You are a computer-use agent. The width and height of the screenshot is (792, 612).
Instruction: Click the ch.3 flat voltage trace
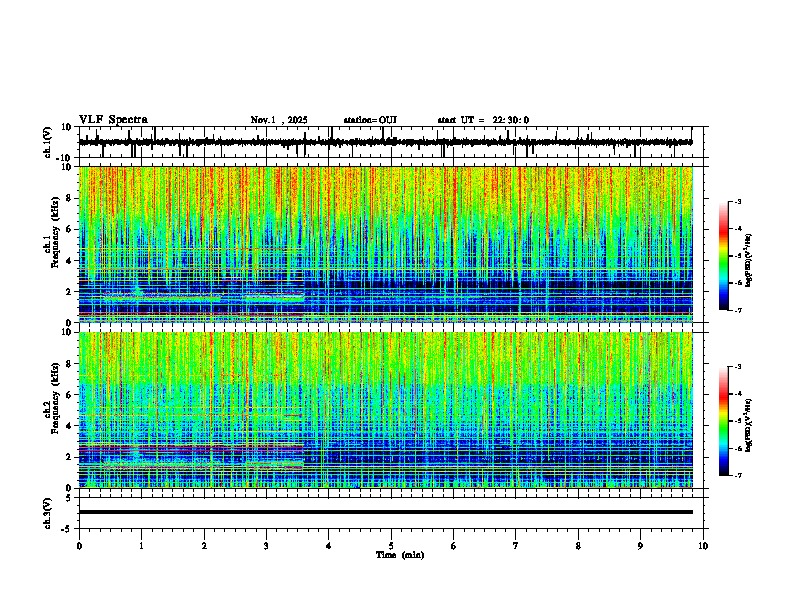(x=385, y=512)
